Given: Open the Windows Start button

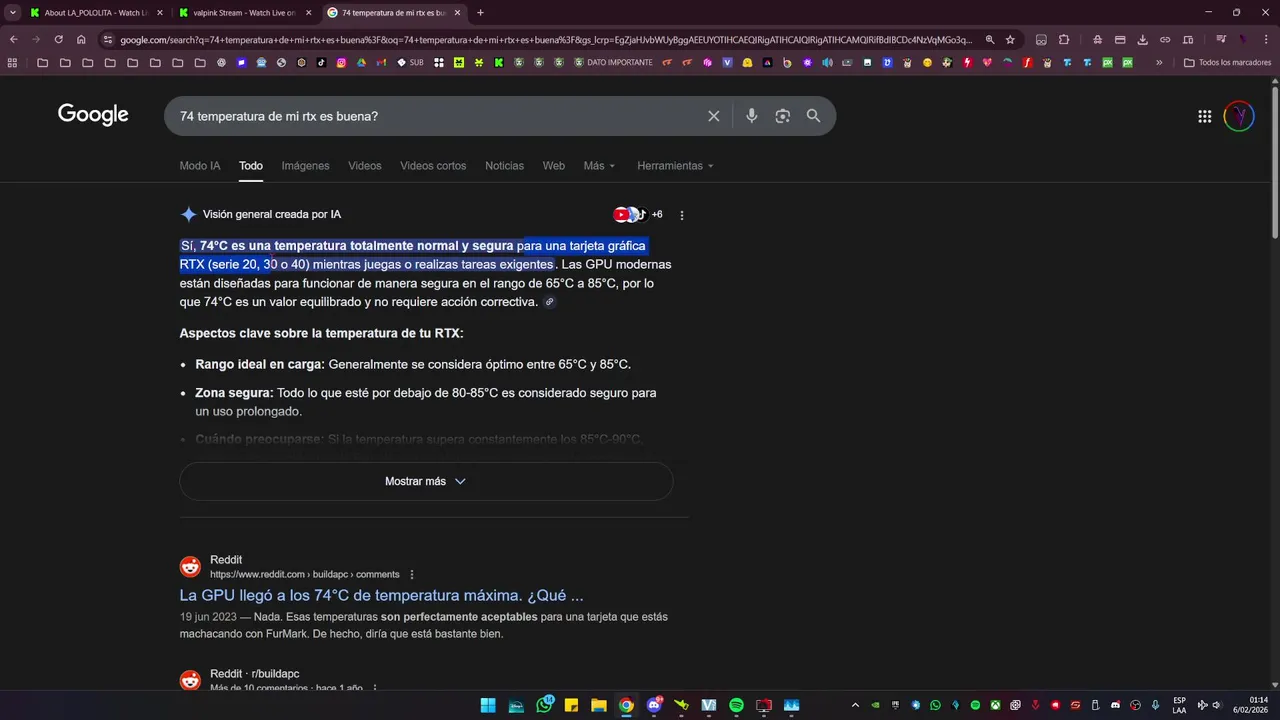Looking at the screenshot, I should [488, 705].
